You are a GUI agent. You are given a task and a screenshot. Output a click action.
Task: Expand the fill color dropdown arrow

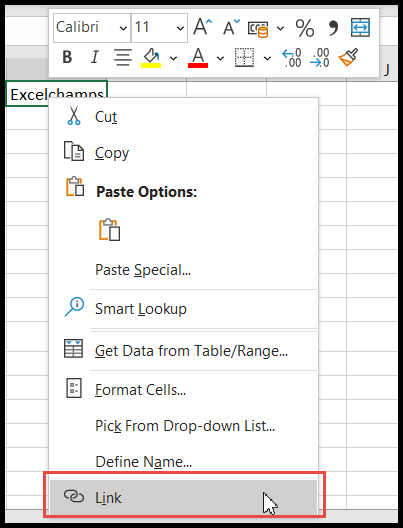173,58
